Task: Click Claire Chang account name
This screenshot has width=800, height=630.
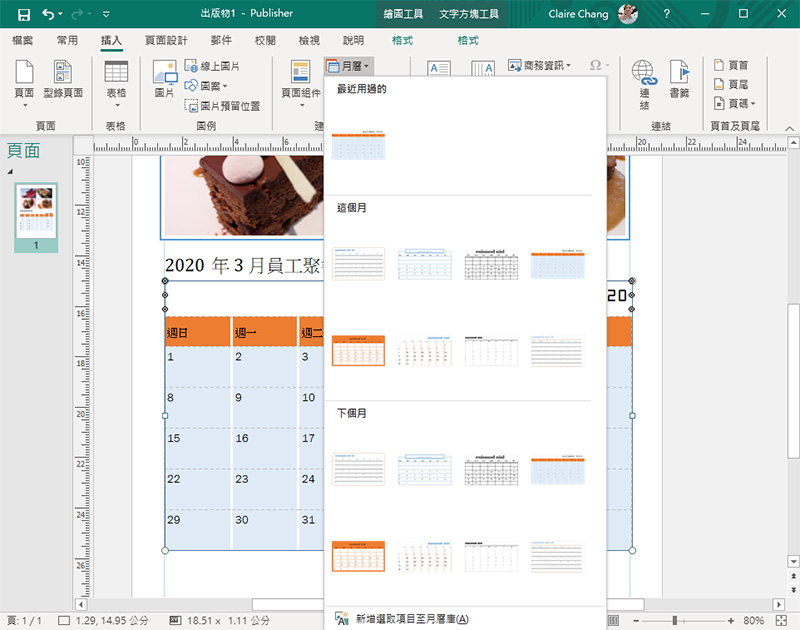Action: tap(578, 14)
